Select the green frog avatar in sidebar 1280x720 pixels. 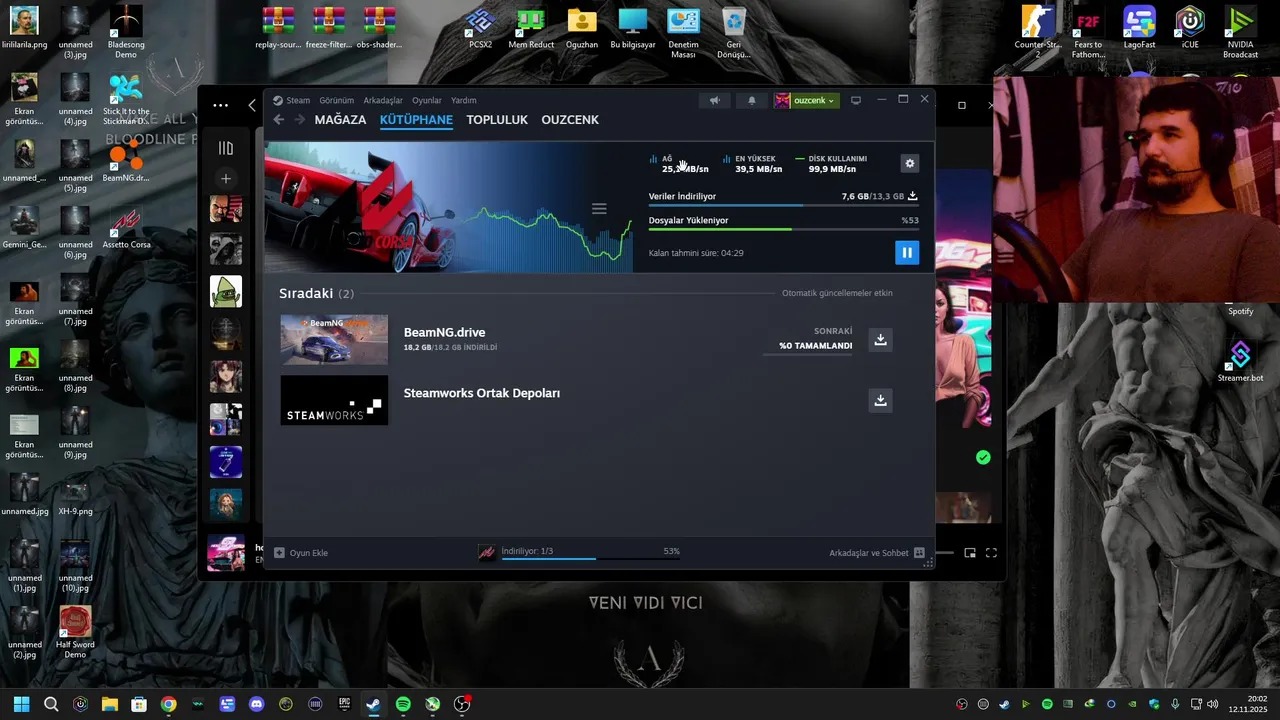click(x=226, y=291)
